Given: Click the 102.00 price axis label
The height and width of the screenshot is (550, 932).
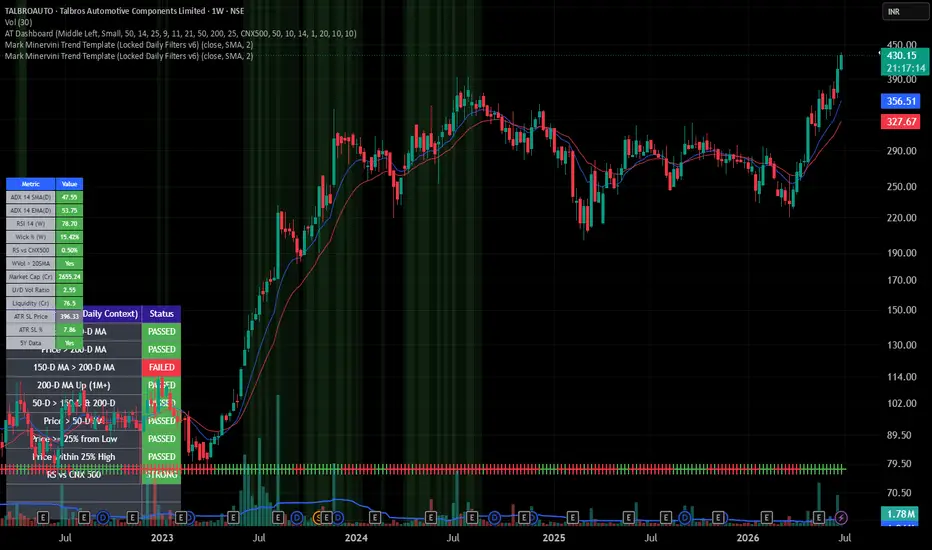Looking at the screenshot, I should point(901,403).
